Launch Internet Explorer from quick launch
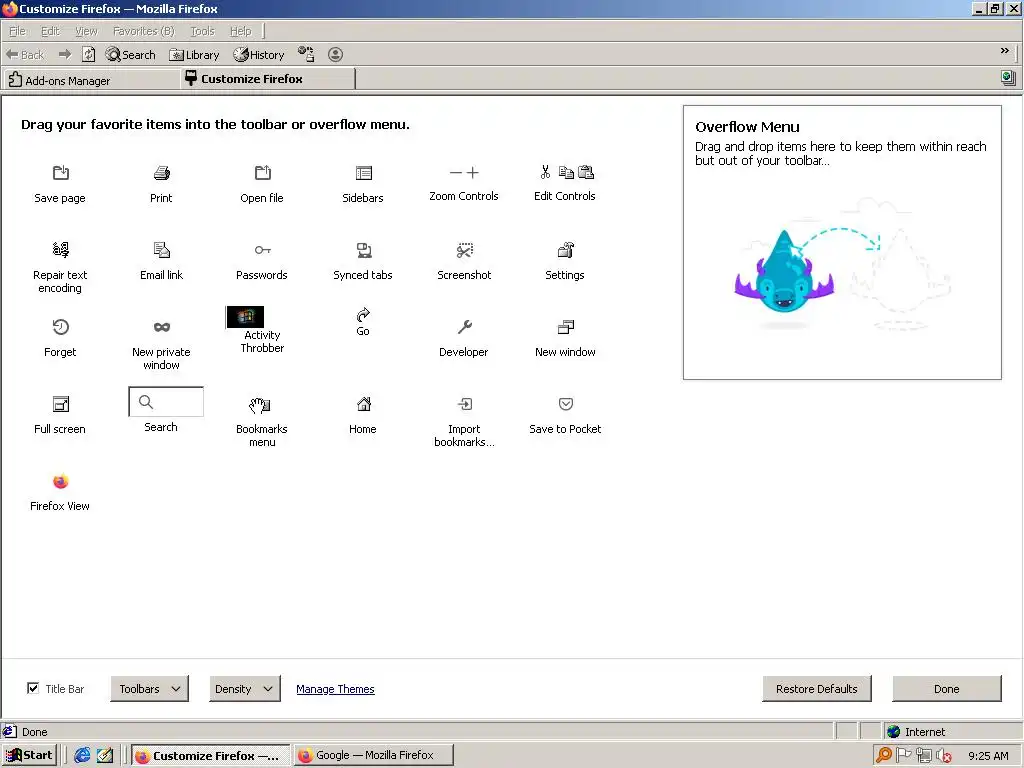 pyautogui.click(x=82, y=756)
